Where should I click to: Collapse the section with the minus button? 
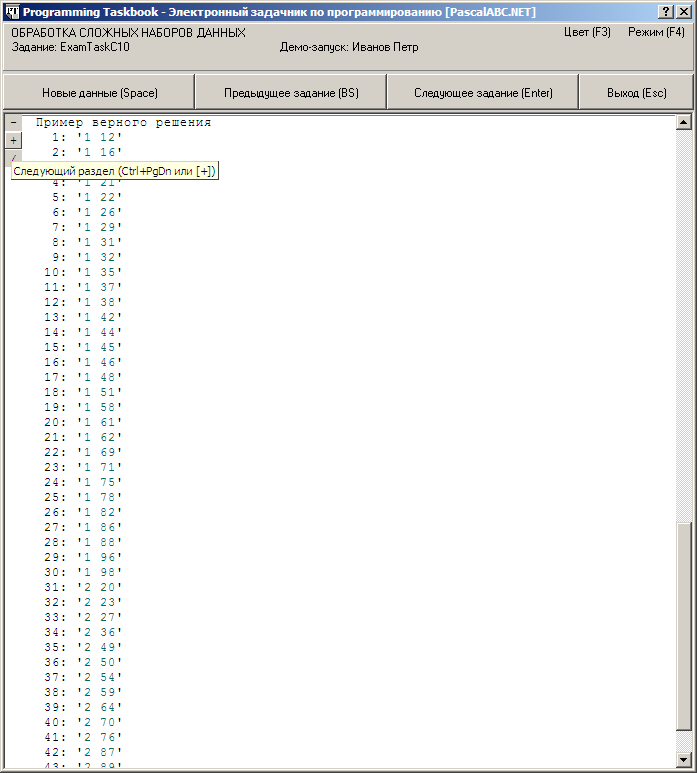pyautogui.click(x=13, y=122)
